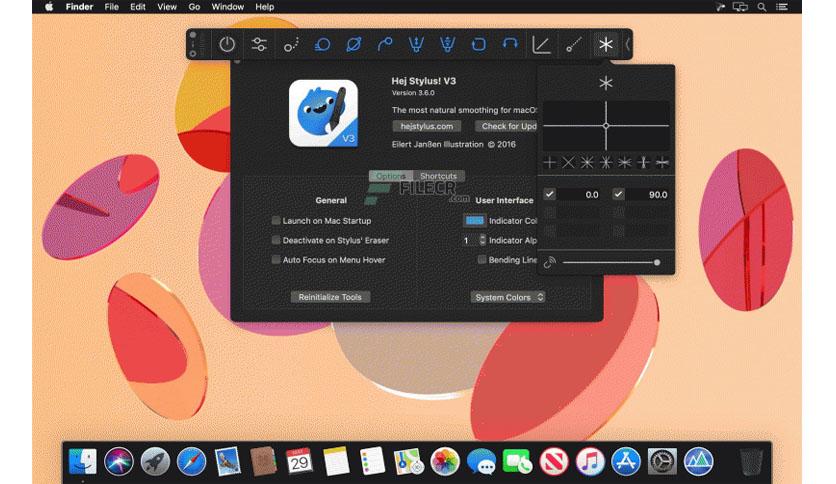This screenshot has height=484, width=836.
Task: Toggle the Bending Line checkbox
Action: (x=482, y=260)
